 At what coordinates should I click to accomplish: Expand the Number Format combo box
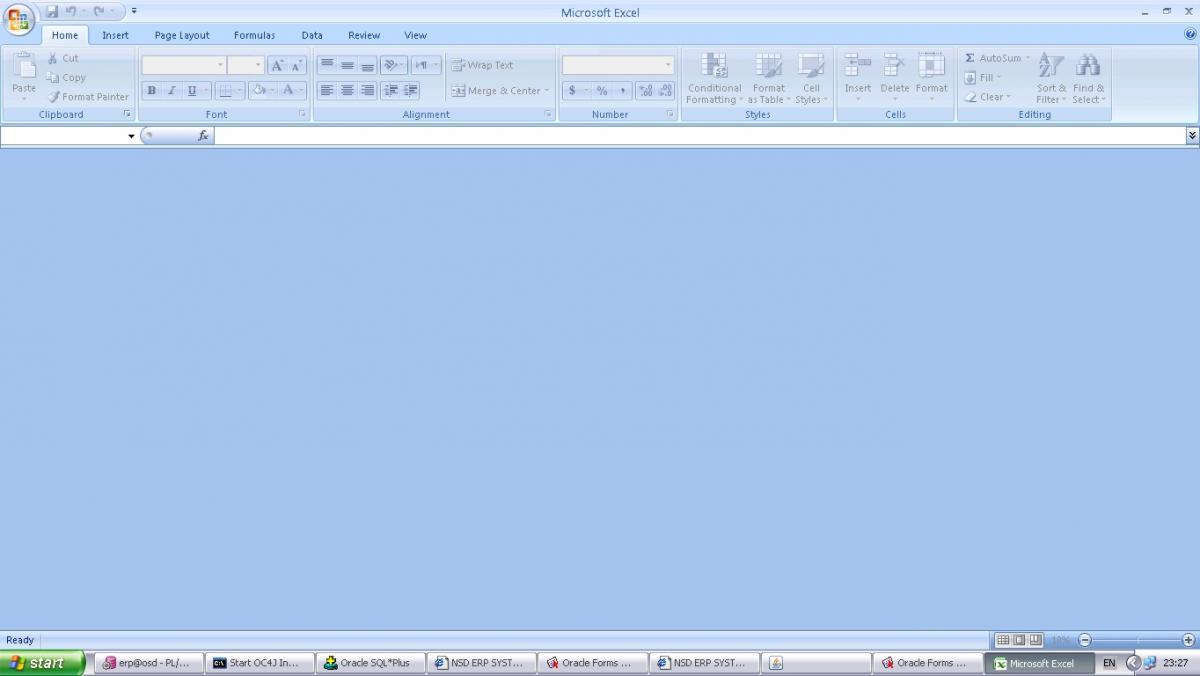click(668, 65)
